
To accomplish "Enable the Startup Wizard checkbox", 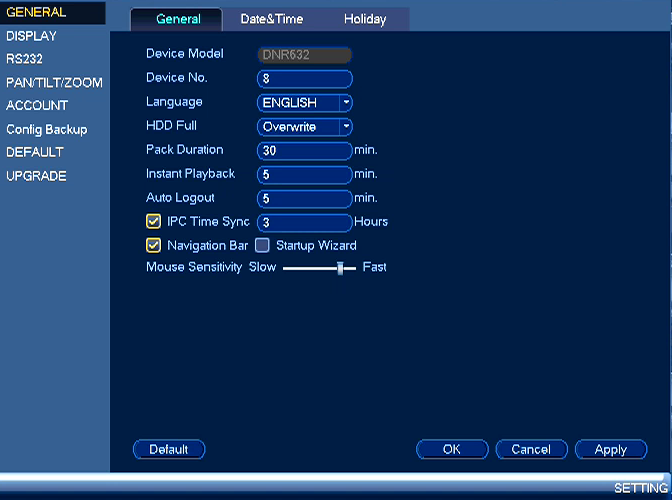I will click(262, 246).
